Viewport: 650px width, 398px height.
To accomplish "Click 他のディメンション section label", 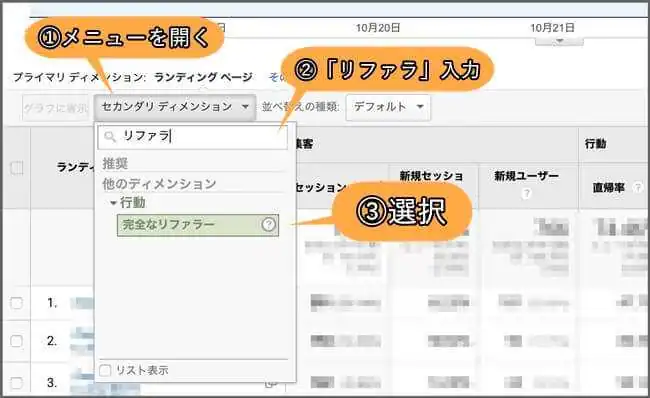I will (x=159, y=184).
